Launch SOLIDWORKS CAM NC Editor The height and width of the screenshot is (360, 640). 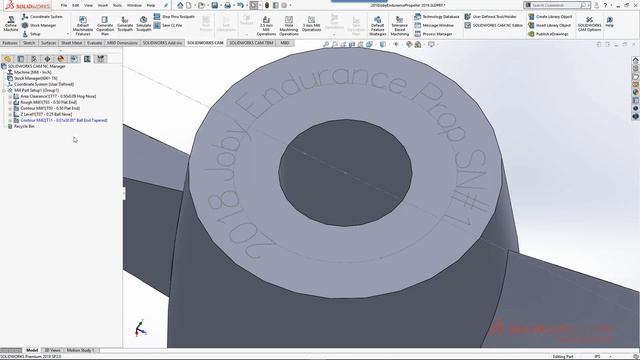pos(494,25)
